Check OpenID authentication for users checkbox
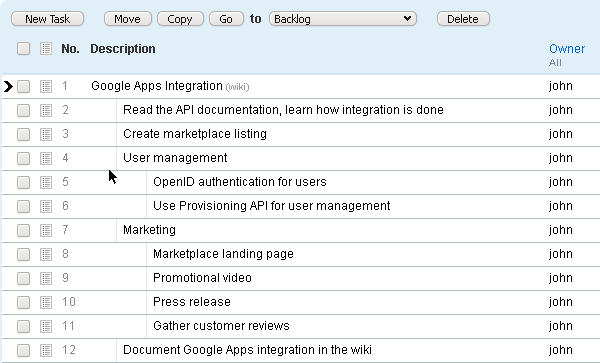 point(23,182)
